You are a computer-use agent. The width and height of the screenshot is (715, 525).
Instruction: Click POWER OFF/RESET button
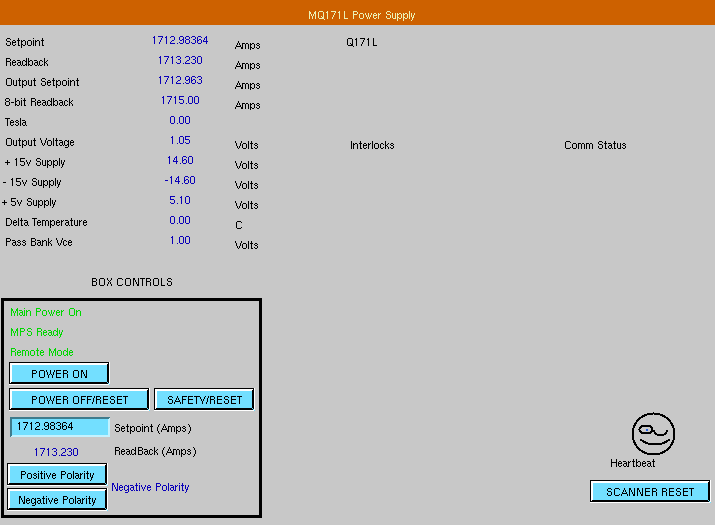[79, 400]
